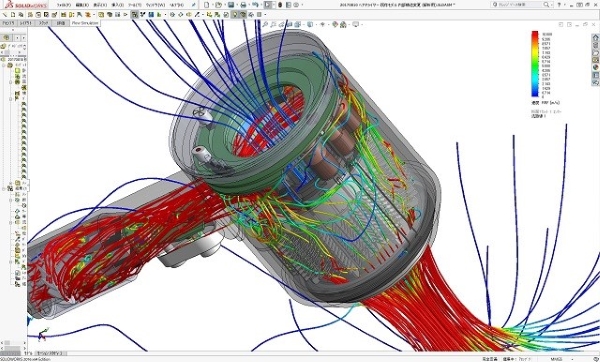Open the dropdown arrow beside the Save icon
Viewport: 600px width, 362px height.
(x=237, y=5)
